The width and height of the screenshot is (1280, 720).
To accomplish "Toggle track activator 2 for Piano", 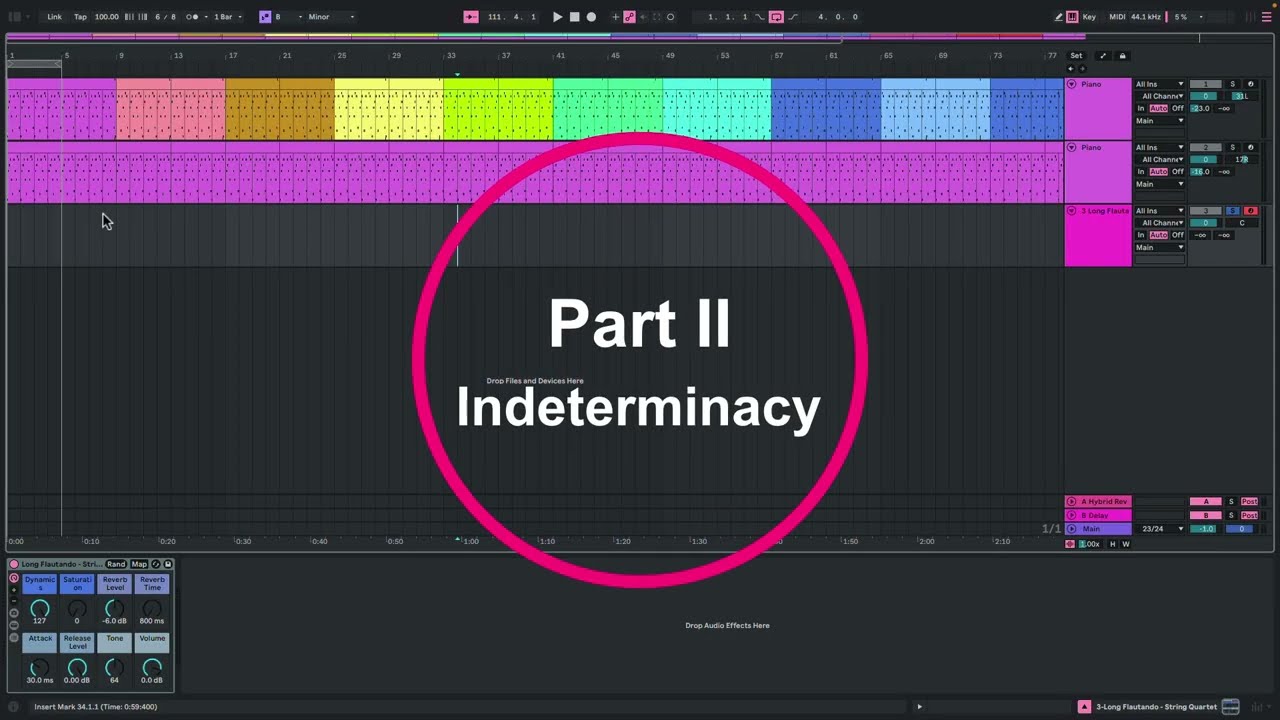I will tap(1205, 147).
